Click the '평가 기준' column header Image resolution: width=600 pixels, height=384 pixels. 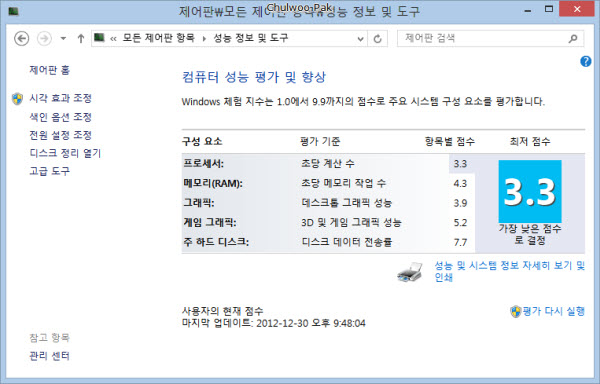coord(320,142)
